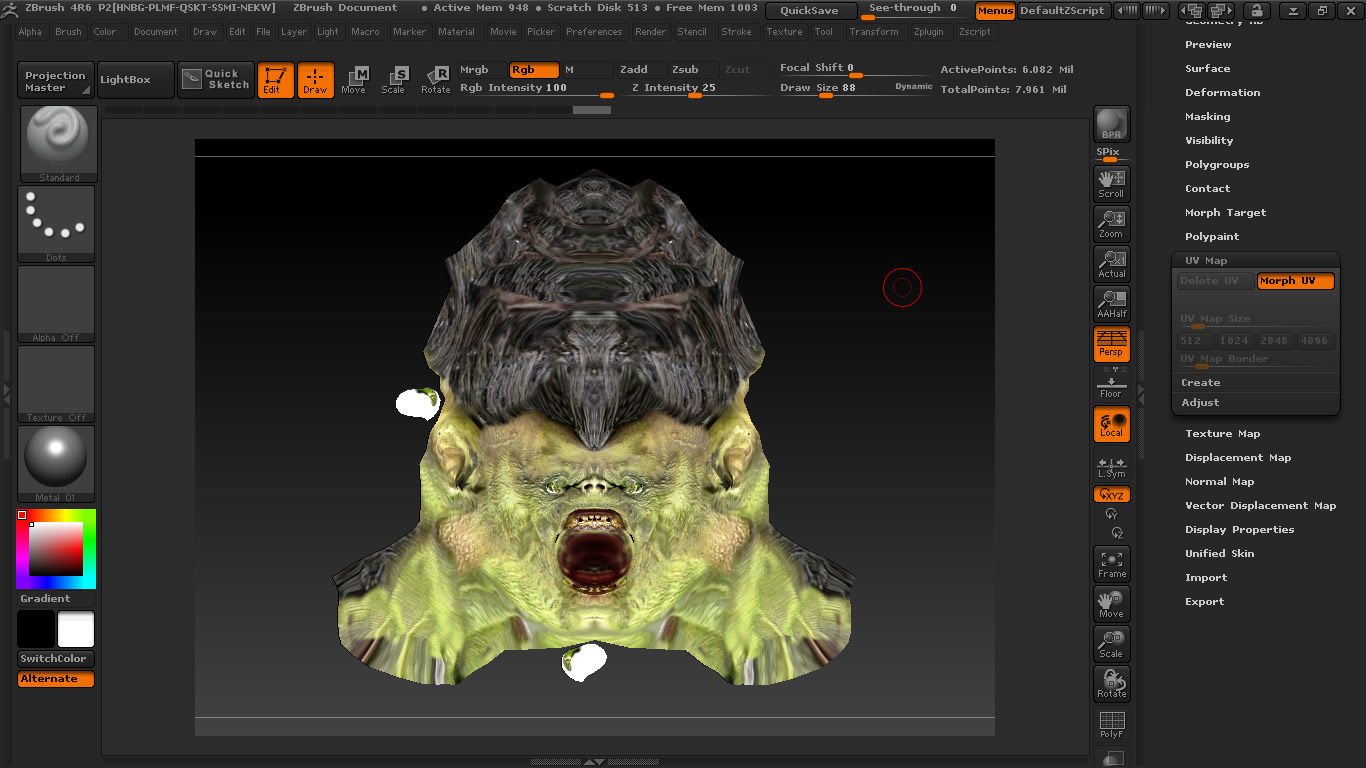The height and width of the screenshot is (768, 1366).
Task: Click the ZBrush logo icon
Action: (9, 8)
